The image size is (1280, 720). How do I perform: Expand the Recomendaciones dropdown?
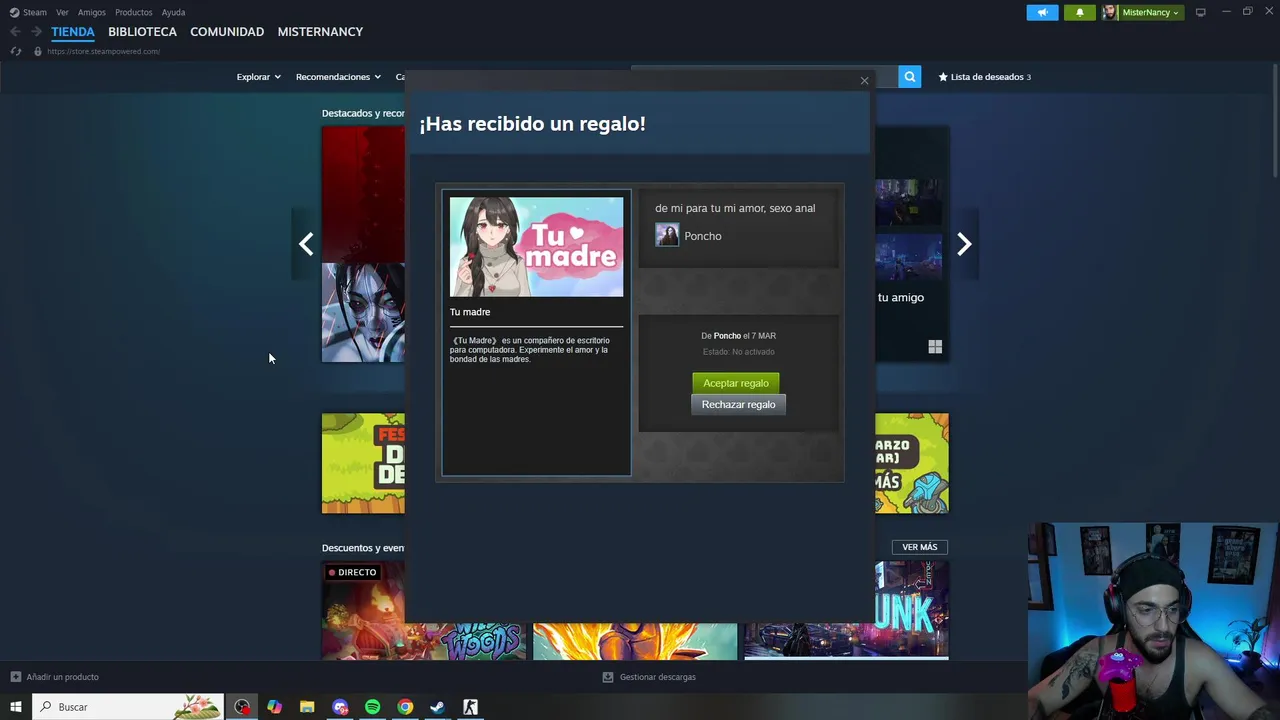pos(338,77)
